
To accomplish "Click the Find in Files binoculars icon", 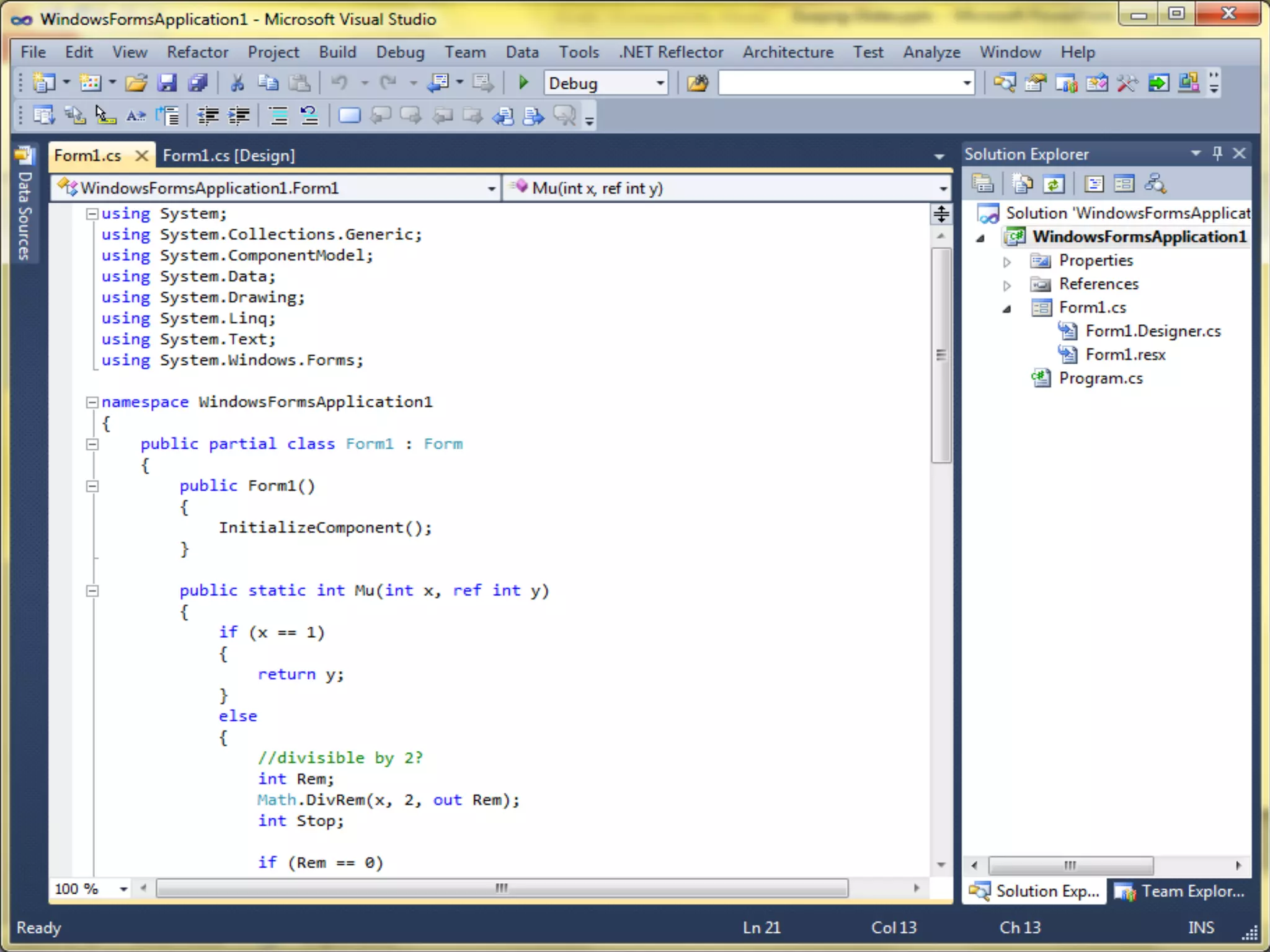I will tap(697, 82).
